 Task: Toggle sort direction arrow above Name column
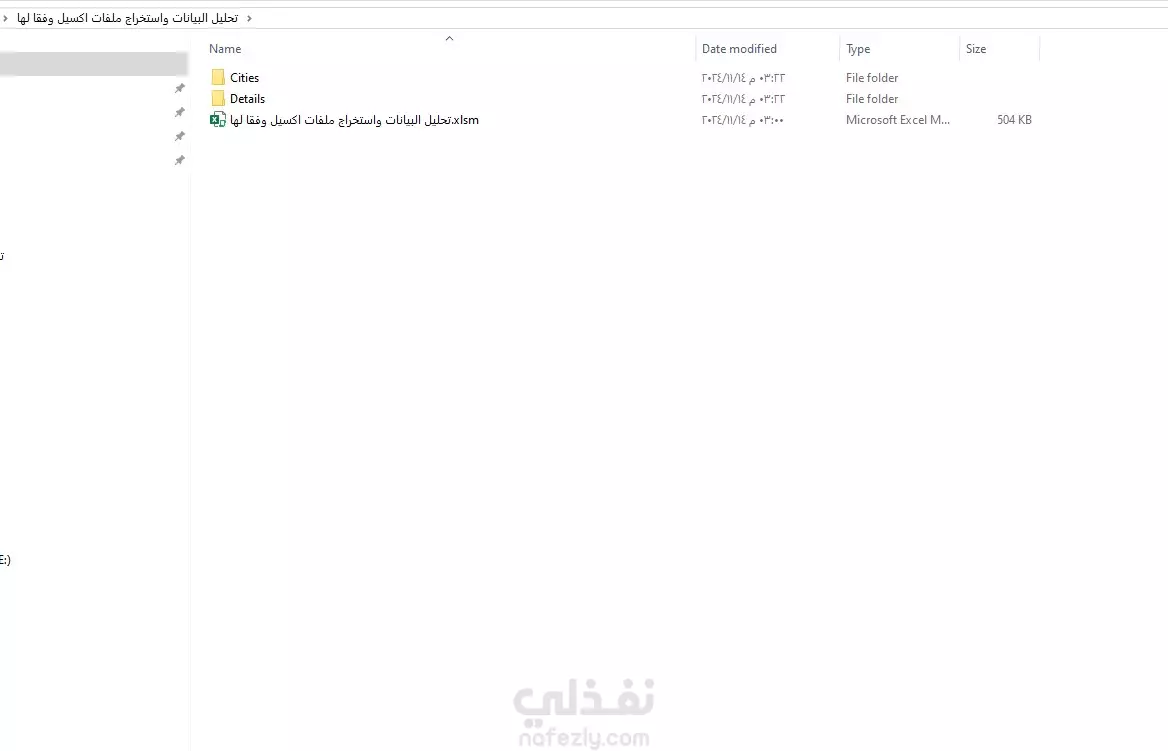[x=449, y=38]
